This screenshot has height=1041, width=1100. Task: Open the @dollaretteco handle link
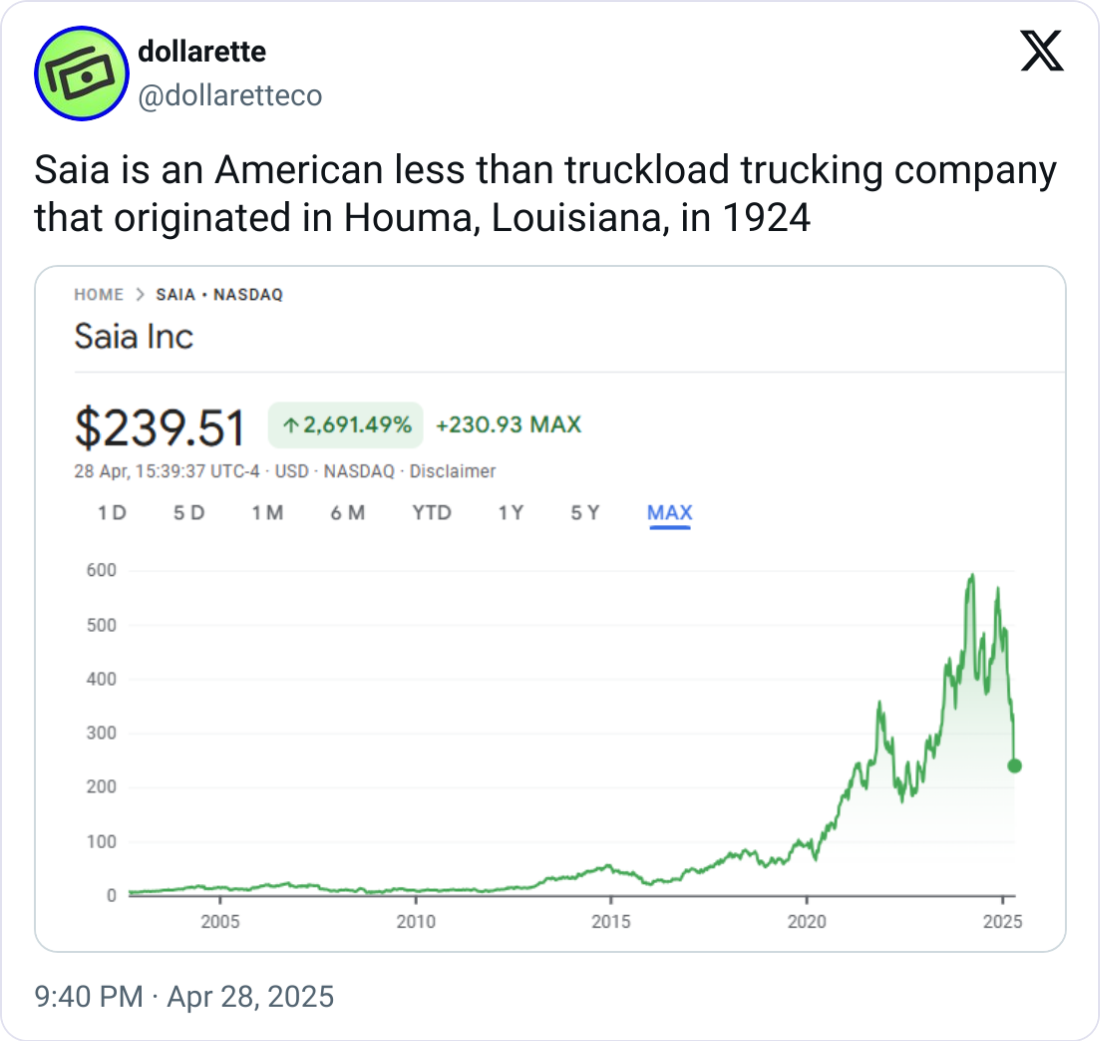pyautogui.click(x=230, y=96)
